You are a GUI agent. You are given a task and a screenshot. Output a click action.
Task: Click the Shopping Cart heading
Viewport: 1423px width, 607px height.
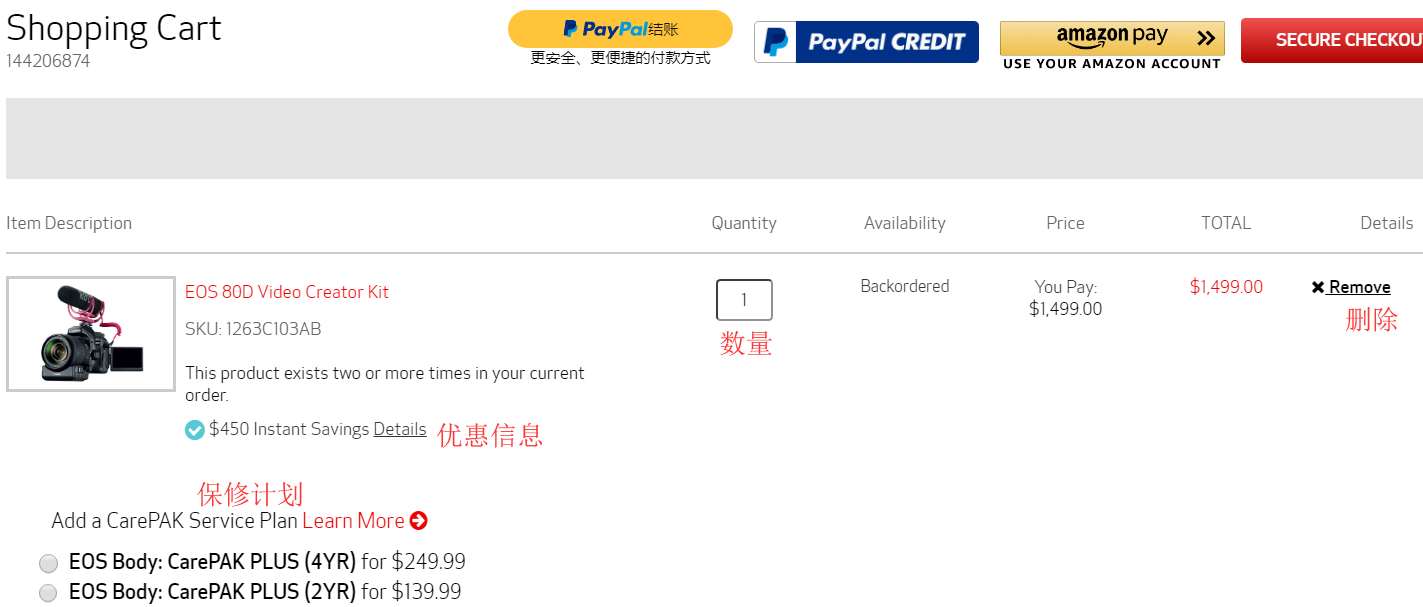point(114,28)
